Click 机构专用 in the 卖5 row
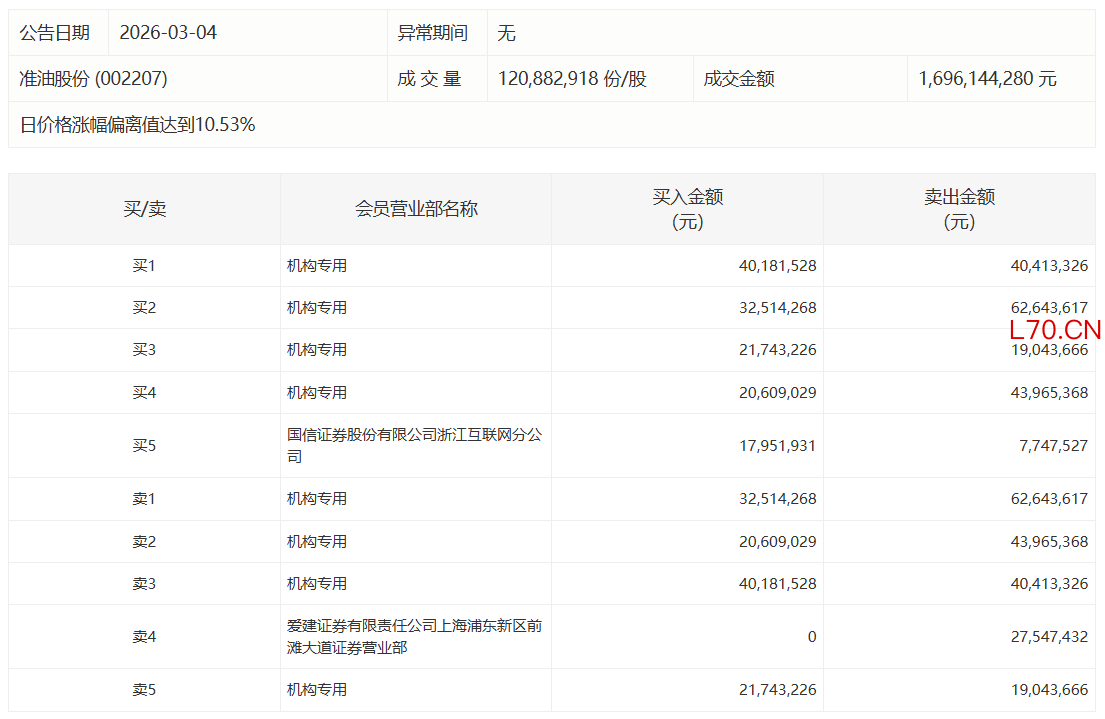This screenshot has width=1105, height=719. click(317, 690)
